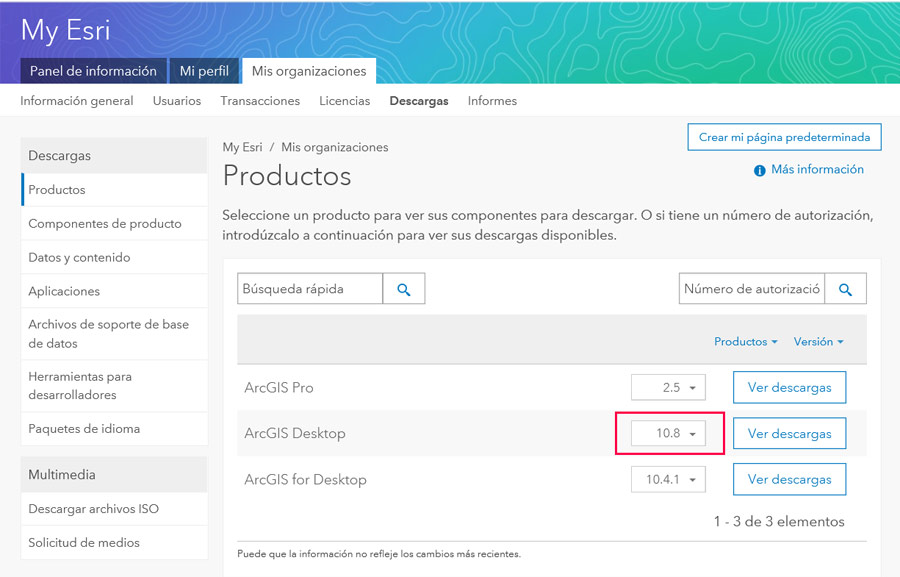Image resolution: width=900 pixels, height=577 pixels.
Task: Open Solicitud de medios in sidebar
Action: (x=114, y=543)
